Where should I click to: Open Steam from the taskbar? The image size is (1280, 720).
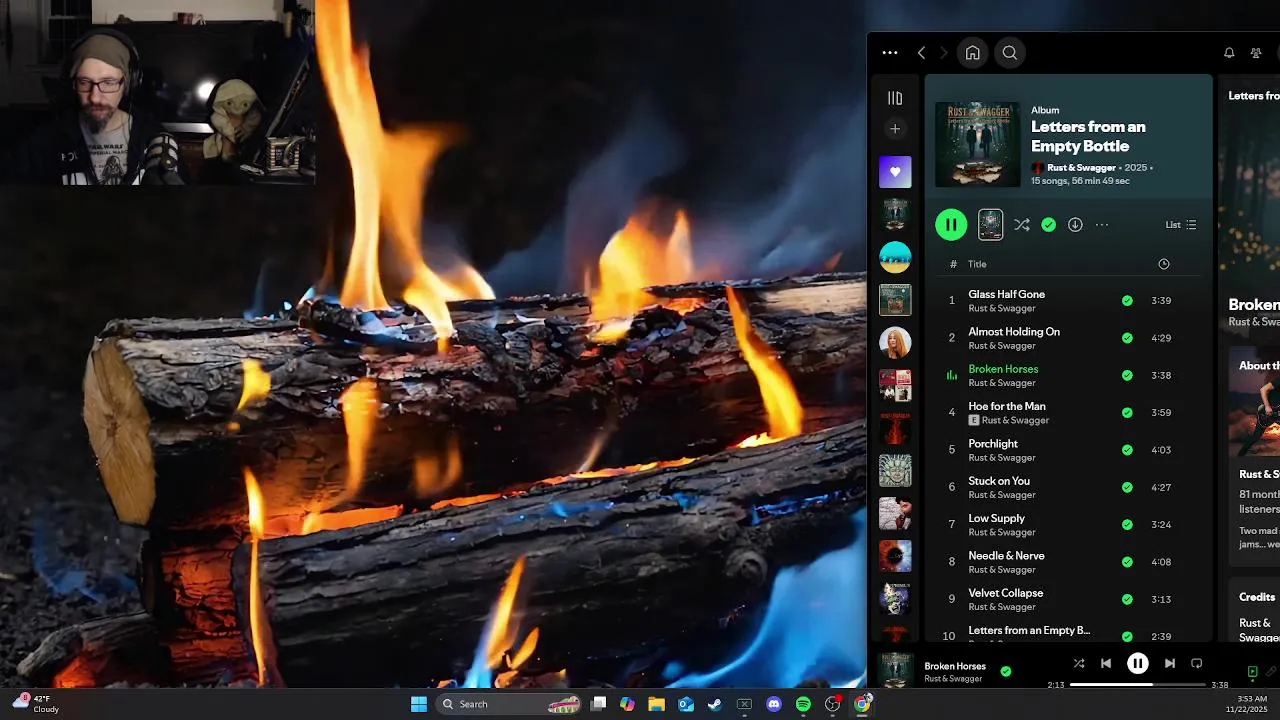(x=715, y=704)
